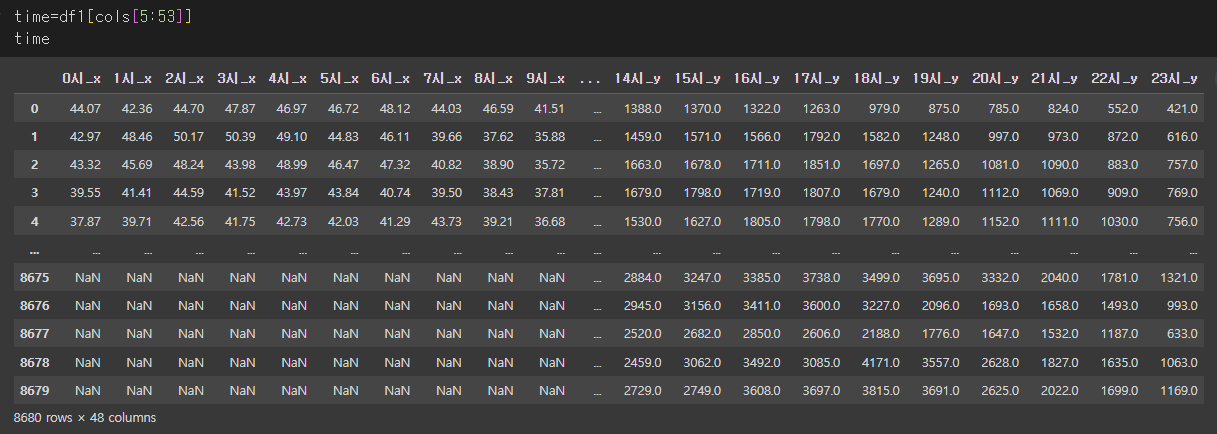
Task: Click the cell value 1571.0
Action: tap(701, 136)
